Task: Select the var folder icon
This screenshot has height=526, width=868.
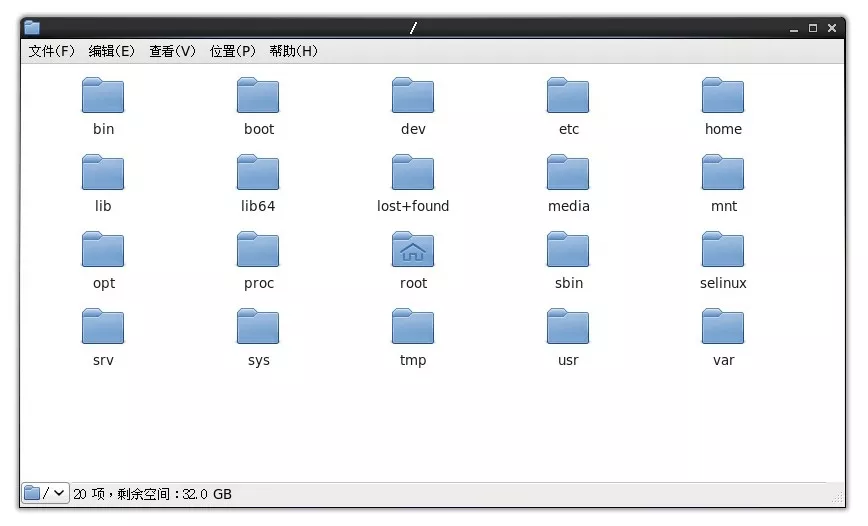Action: click(723, 326)
